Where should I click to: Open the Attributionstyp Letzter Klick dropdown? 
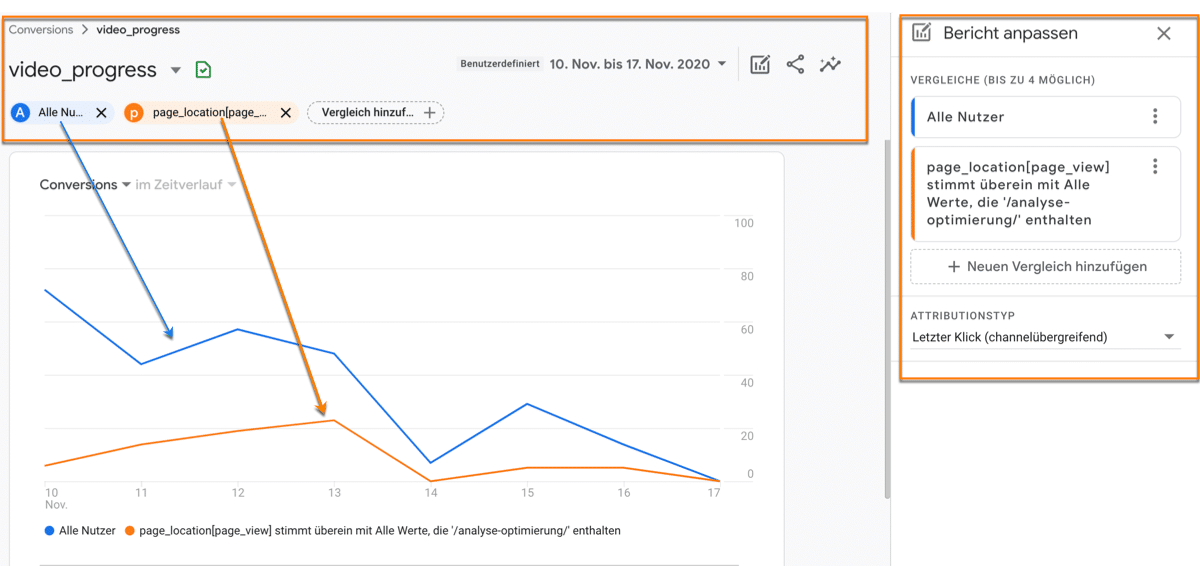[x=1045, y=337]
